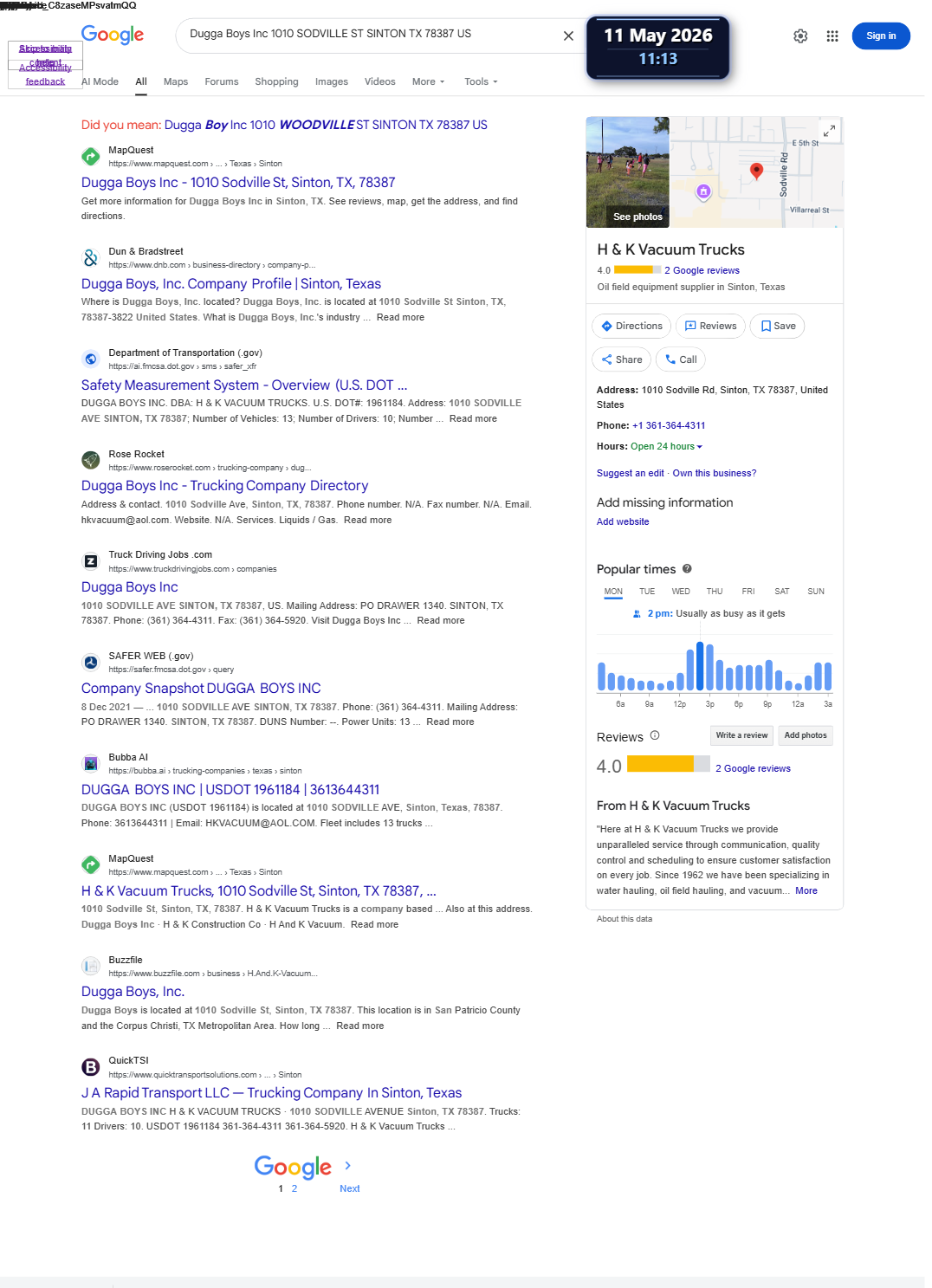Switch to the Maps tab

click(x=176, y=81)
